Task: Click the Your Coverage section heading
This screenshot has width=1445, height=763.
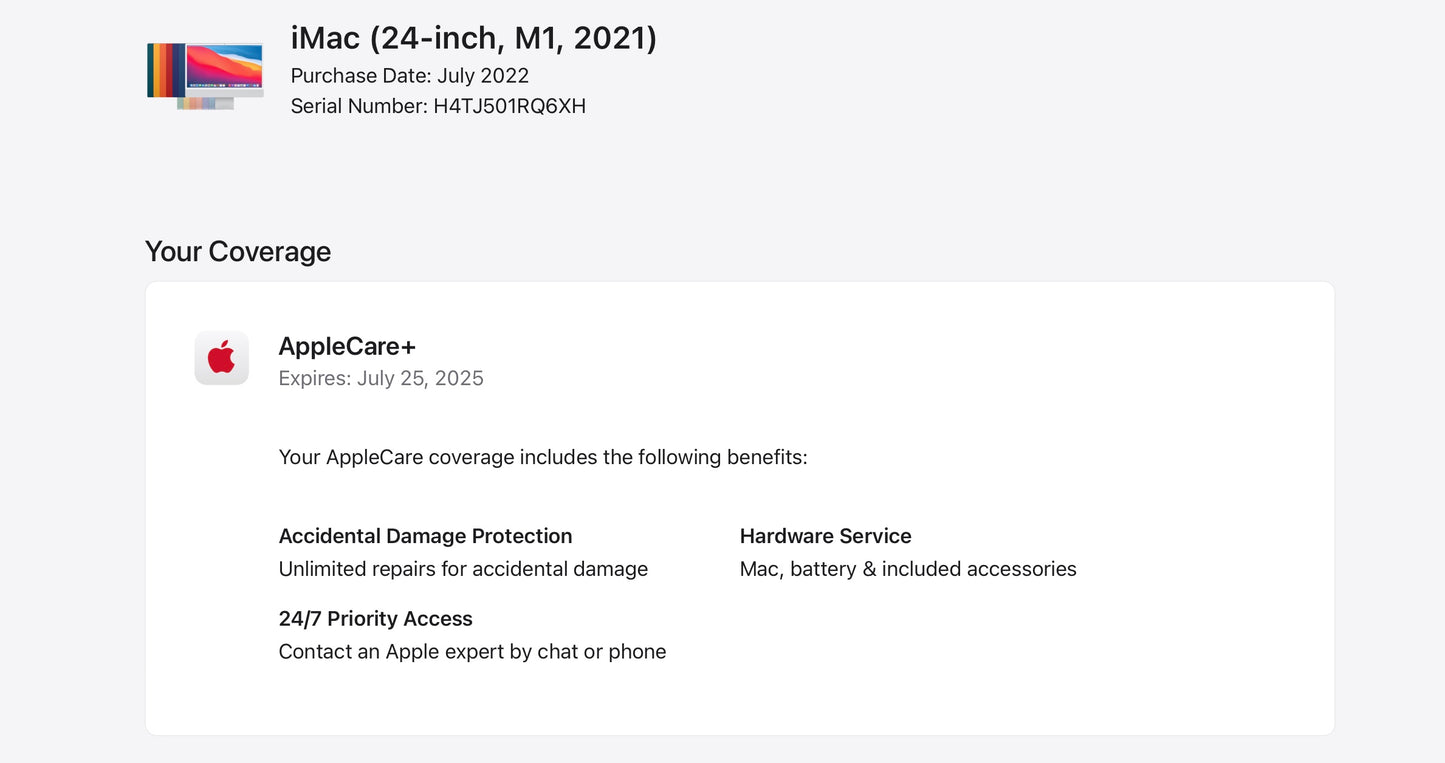Action: [x=237, y=251]
